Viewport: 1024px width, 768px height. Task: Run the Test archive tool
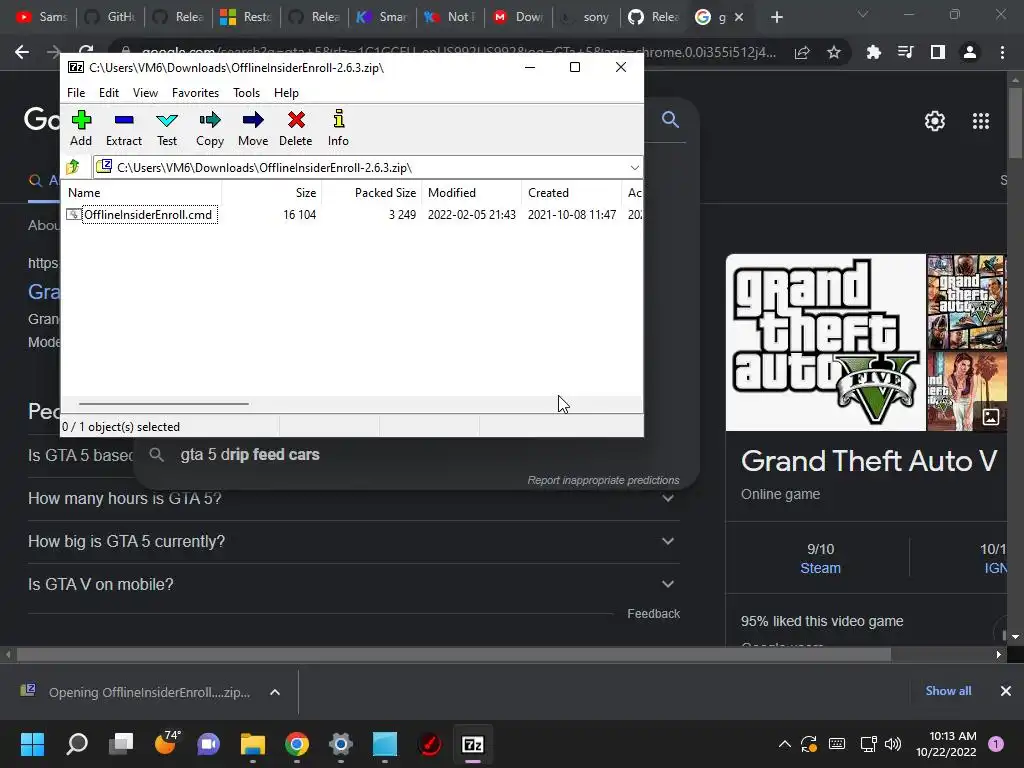pos(167,129)
